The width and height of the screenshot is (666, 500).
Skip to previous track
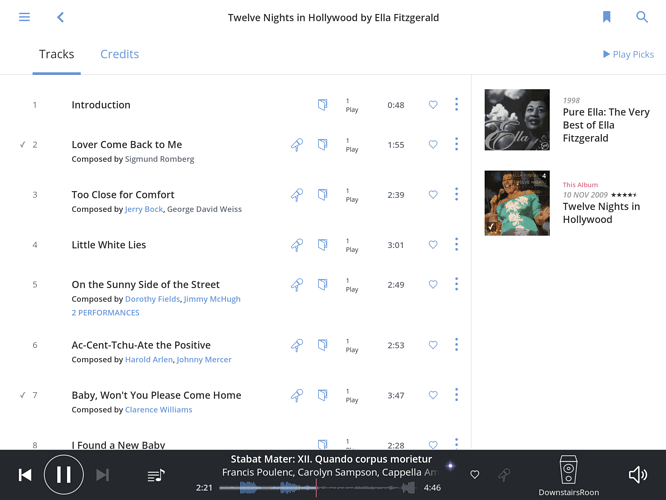tap(25, 475)
